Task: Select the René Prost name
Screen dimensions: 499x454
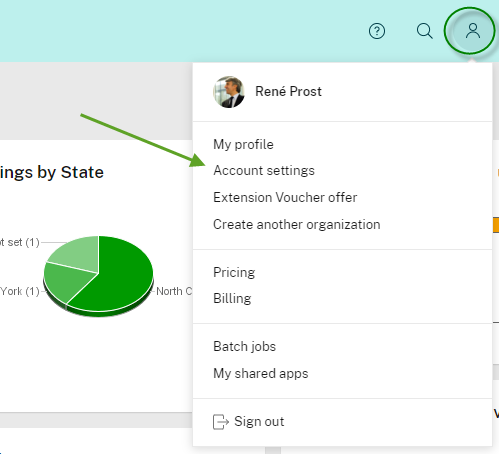Action: tap(288, 91)
